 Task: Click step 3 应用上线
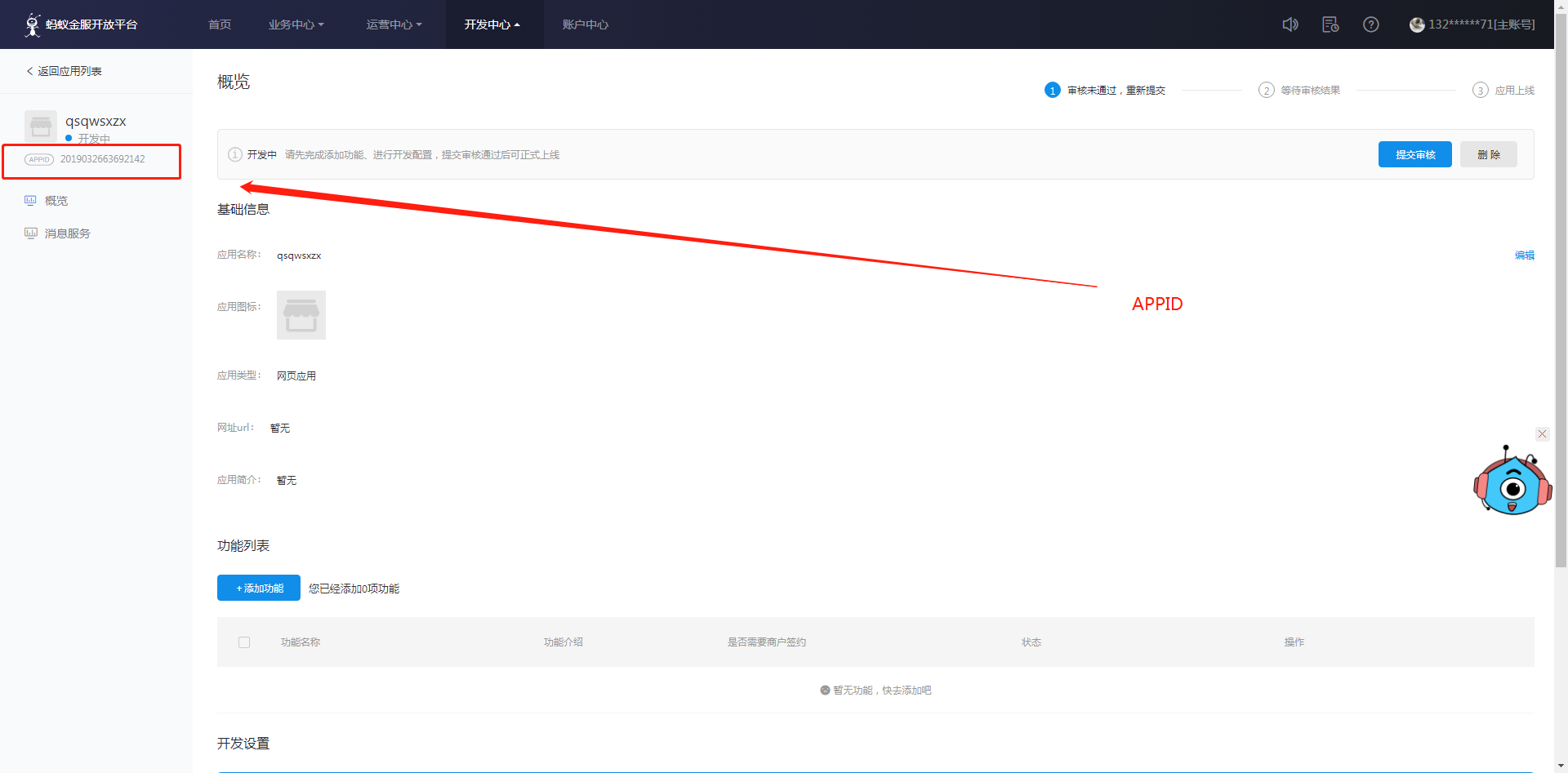click(1503, 90)
